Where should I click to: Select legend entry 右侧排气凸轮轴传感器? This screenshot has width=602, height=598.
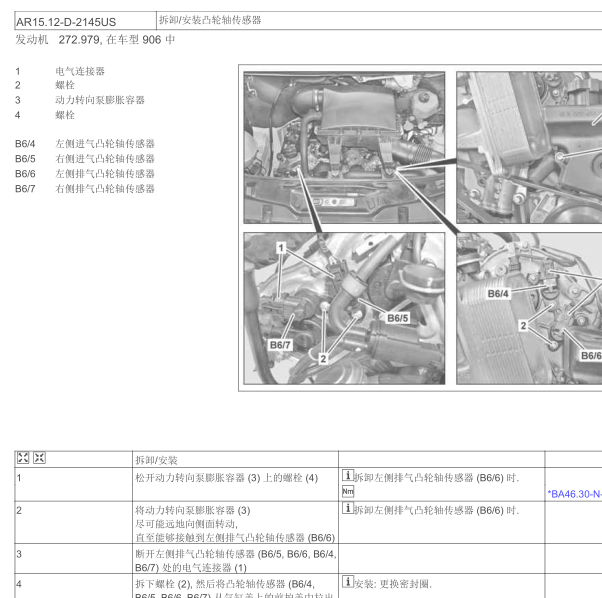105,188
